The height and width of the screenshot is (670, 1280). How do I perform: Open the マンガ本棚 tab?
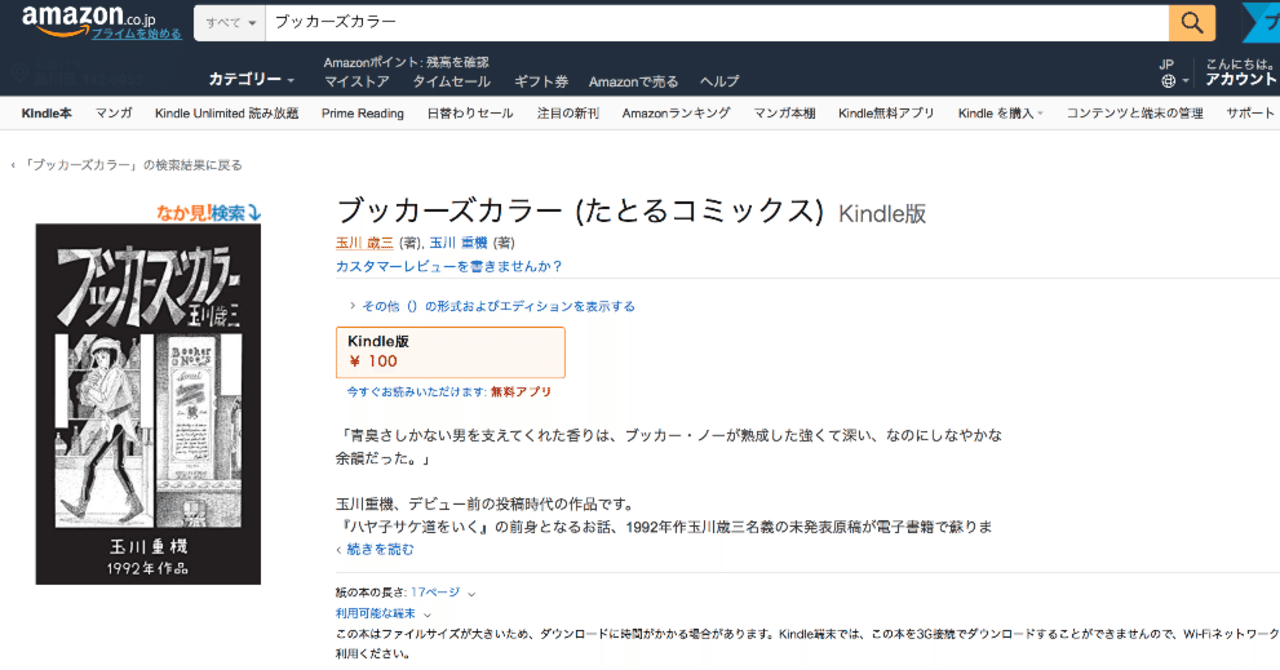[x=785, y=113]
